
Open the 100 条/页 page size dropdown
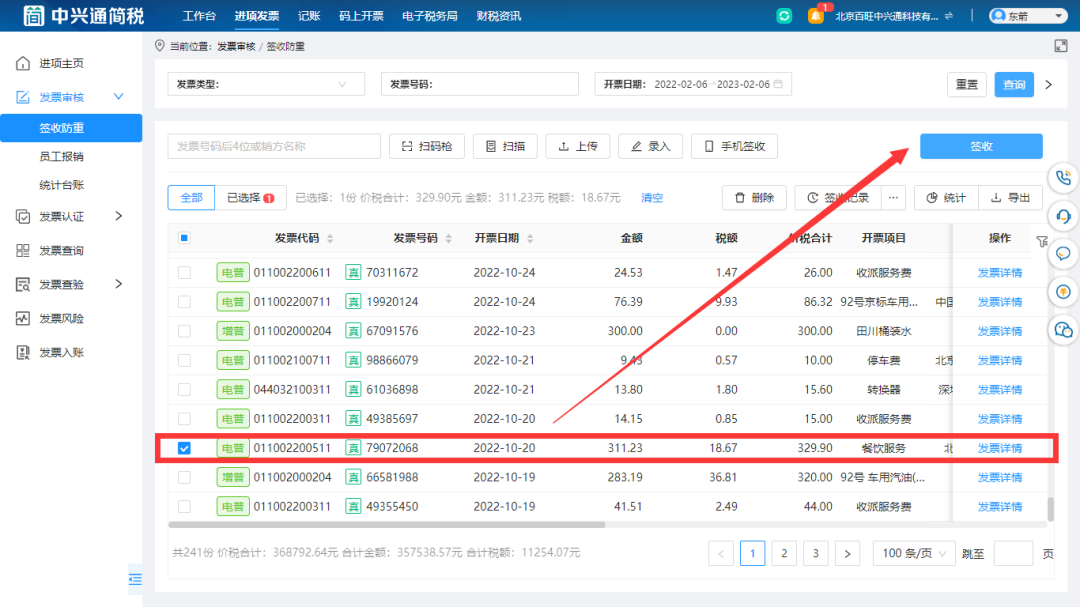(914, 553)
